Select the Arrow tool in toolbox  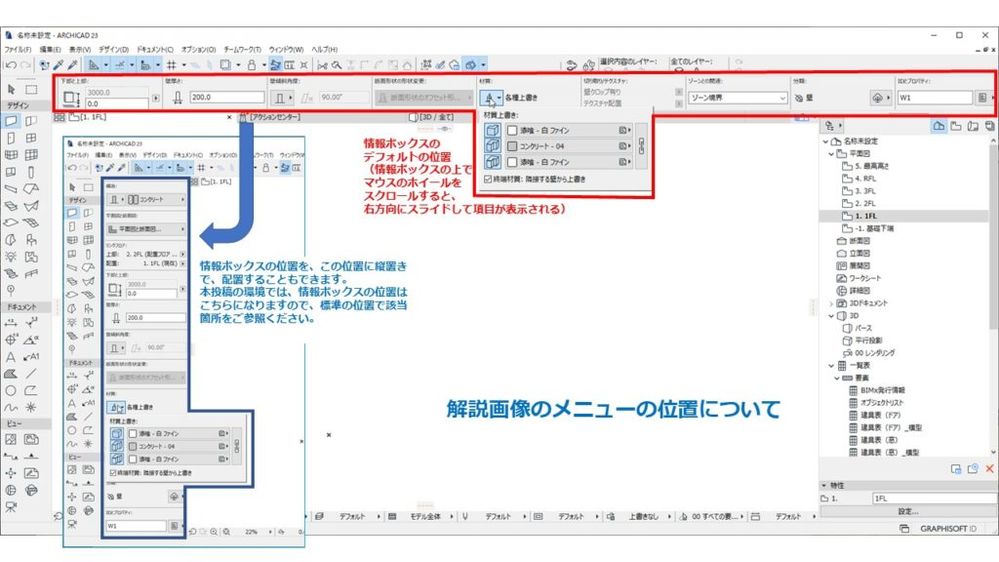click(11, 89)
